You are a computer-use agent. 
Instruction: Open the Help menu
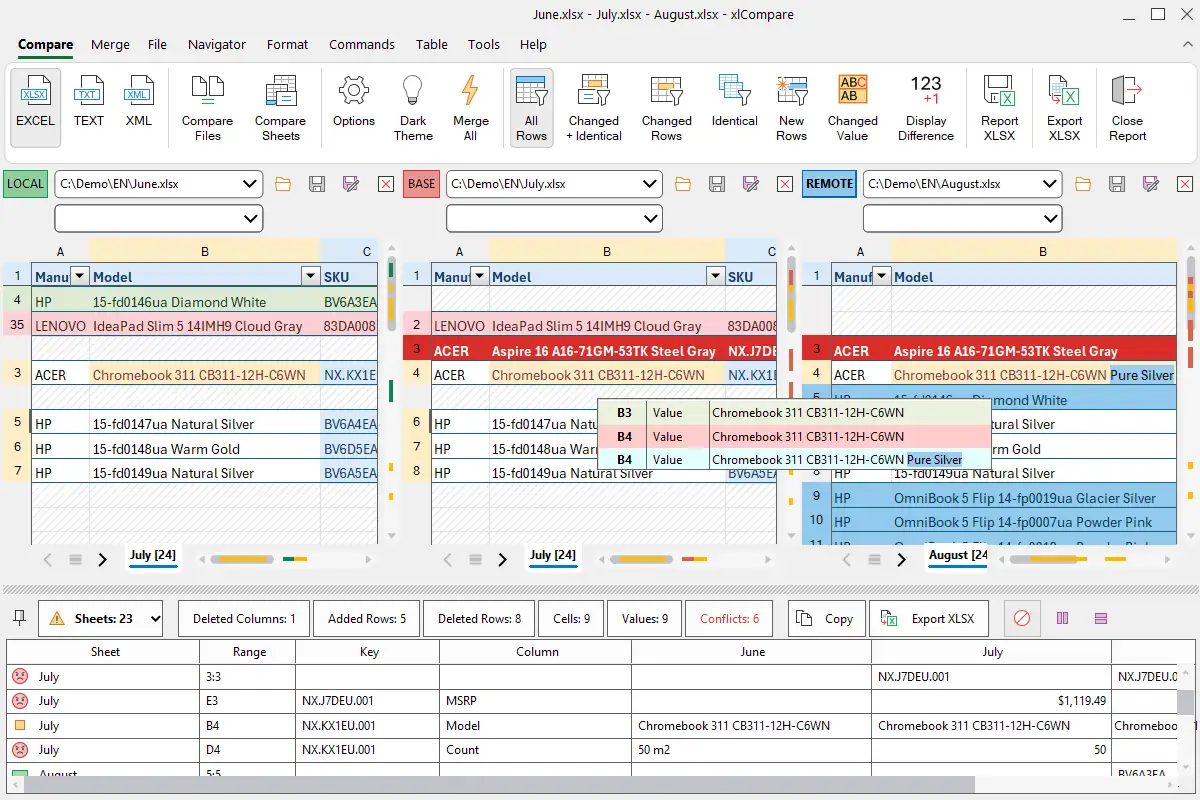tap(533, 44)
